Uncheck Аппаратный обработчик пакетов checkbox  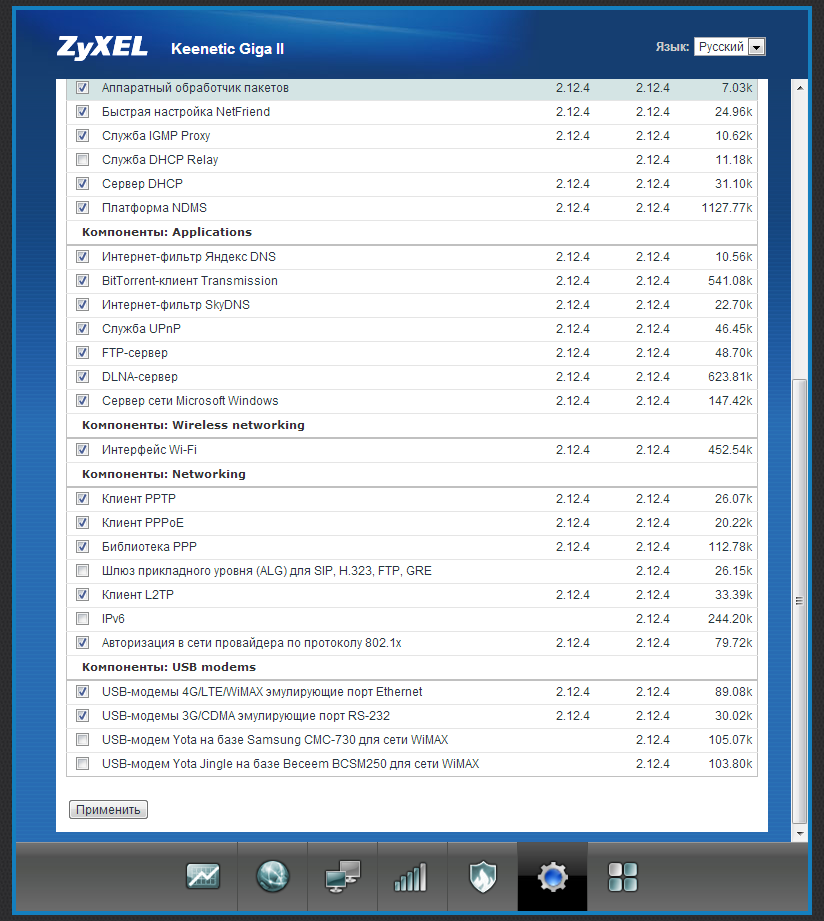[x=83, y=88]
